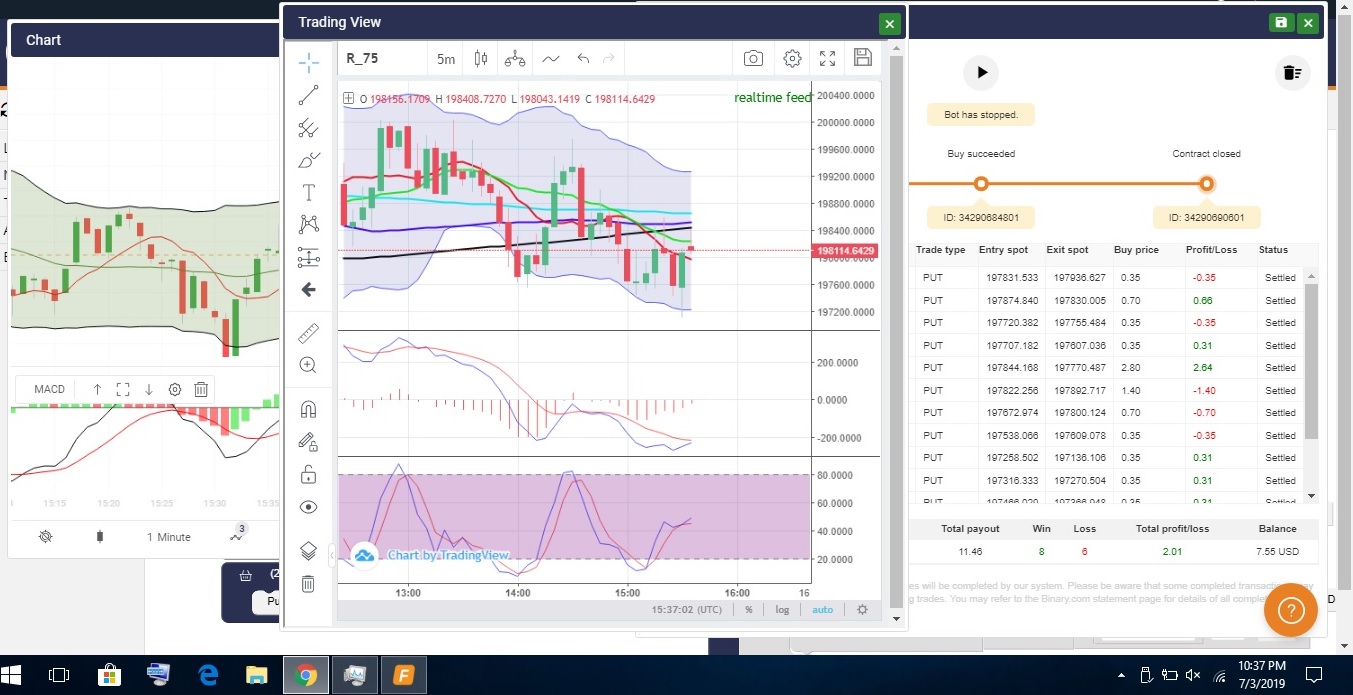Clear the trade log with the trash icon

(x=1292, y=72)
